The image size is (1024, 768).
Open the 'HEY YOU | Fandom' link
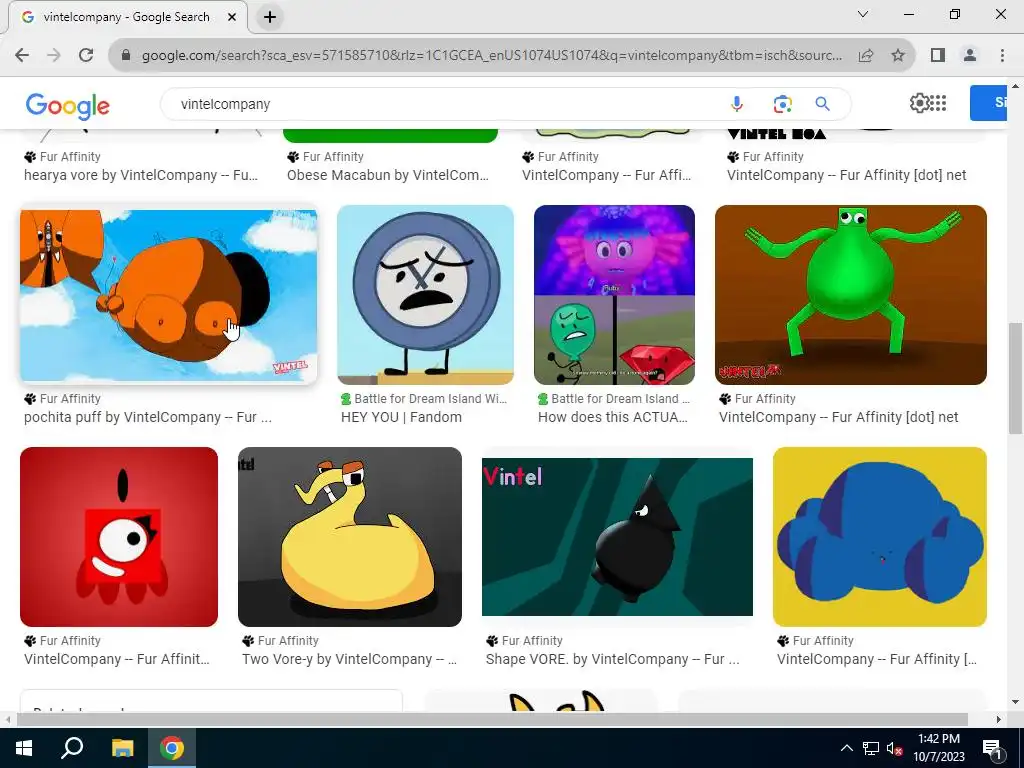click(401, 417)
